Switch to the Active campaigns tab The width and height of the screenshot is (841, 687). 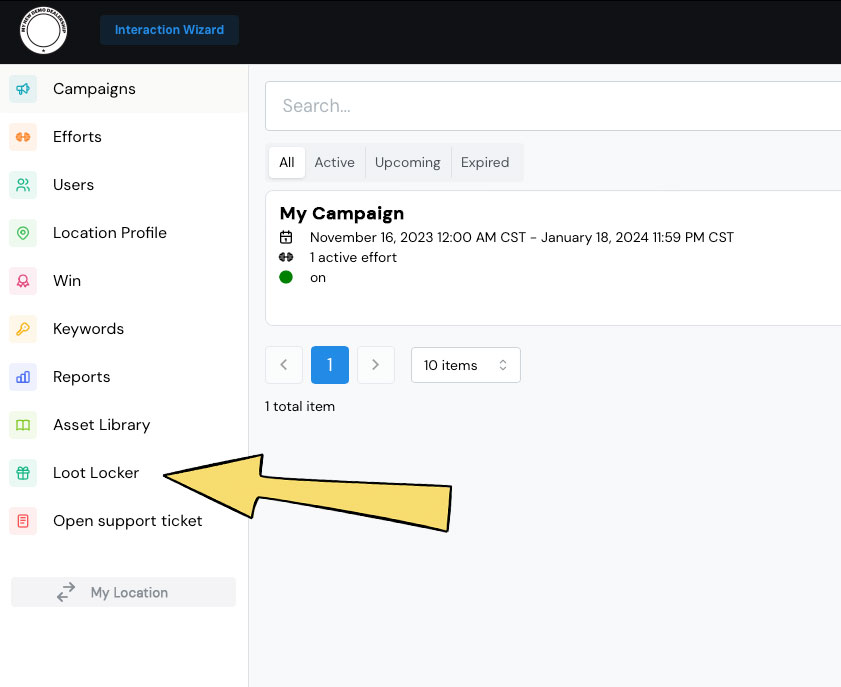click(x=334, y=162)
